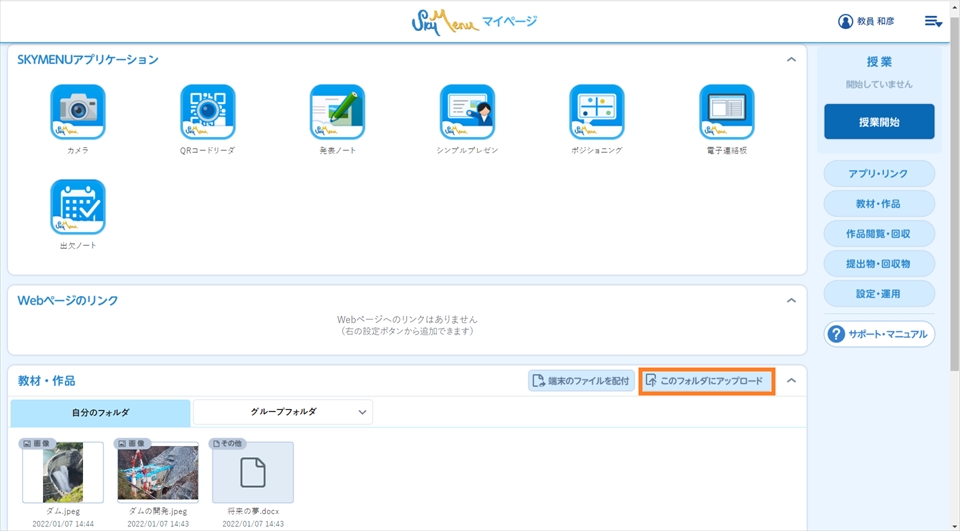Collapse the SKYMENUアプリケーション section
The width and height of the screenshot is (960, 531).
click(x=791, y=60)
